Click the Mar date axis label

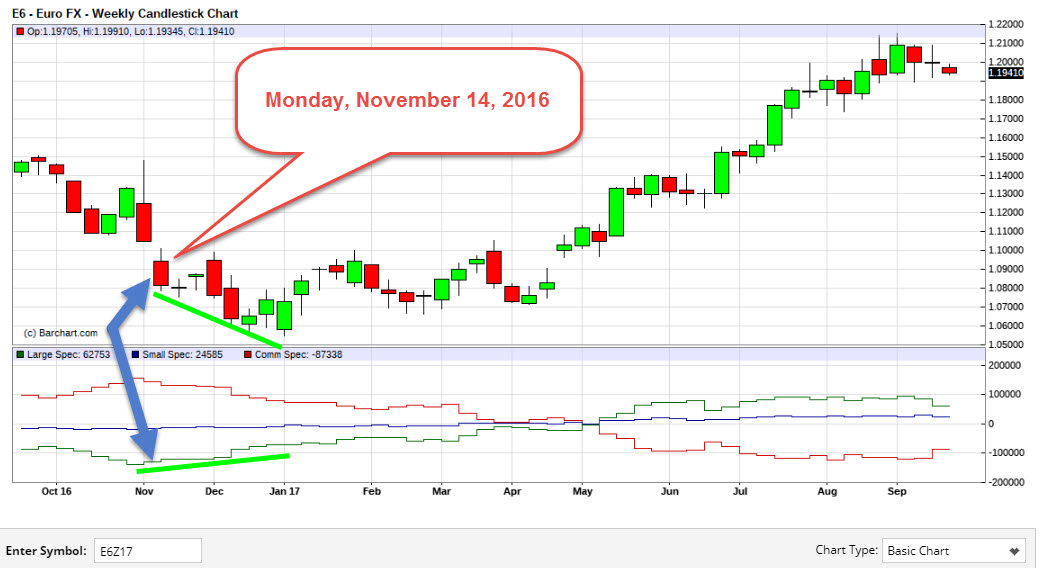[x=442, y=491]
